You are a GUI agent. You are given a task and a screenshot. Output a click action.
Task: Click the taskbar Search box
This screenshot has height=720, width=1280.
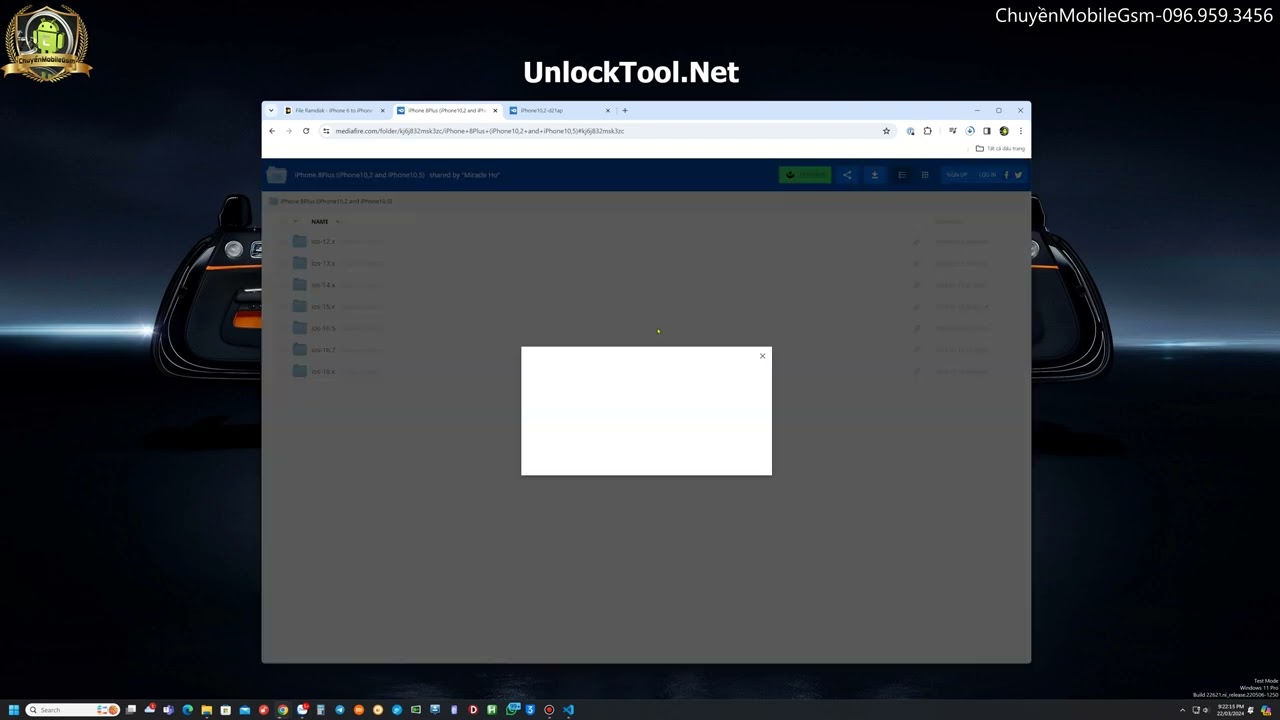pos(72,710)
